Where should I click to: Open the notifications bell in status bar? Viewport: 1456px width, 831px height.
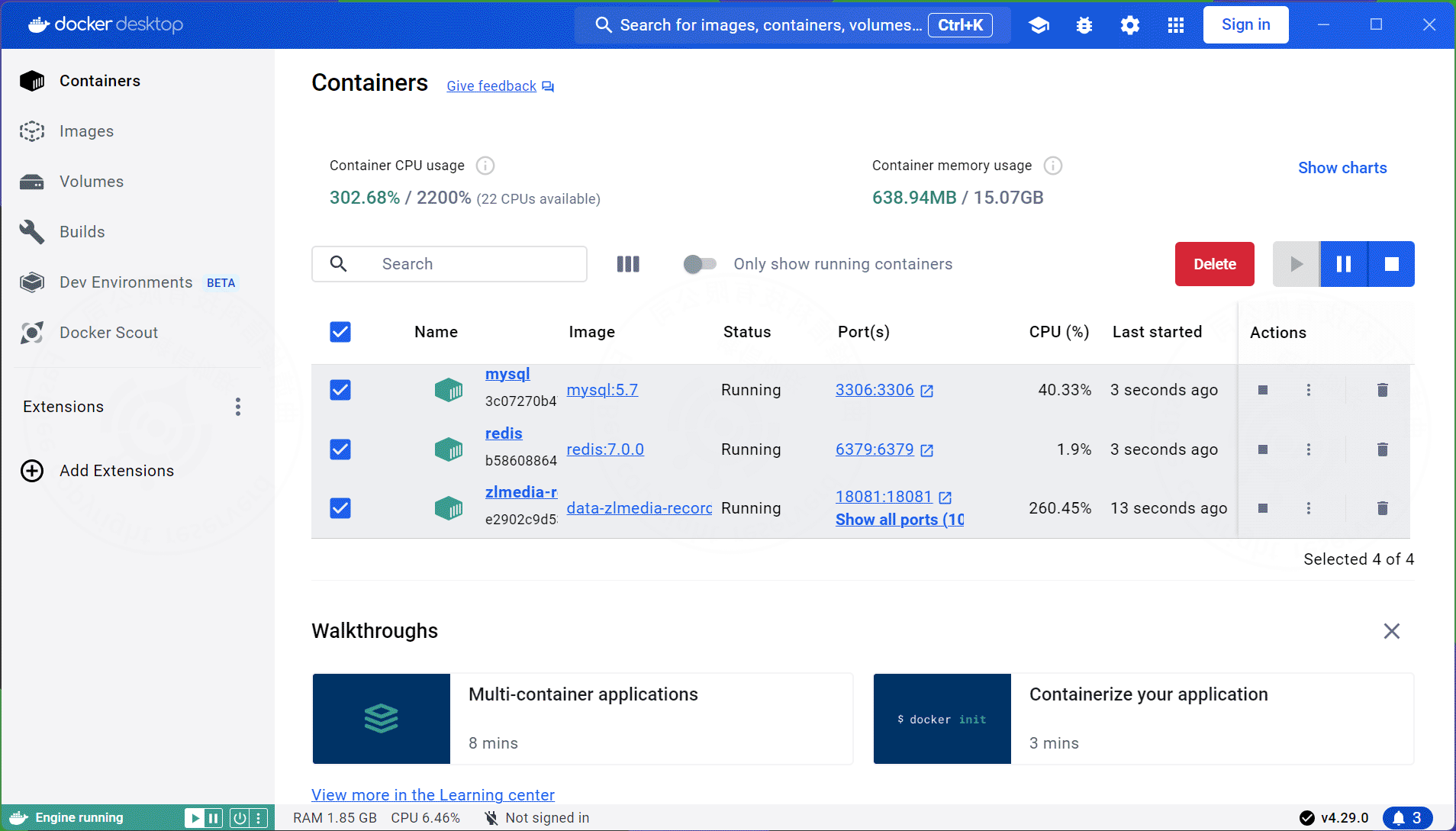tap(1407, 818)
